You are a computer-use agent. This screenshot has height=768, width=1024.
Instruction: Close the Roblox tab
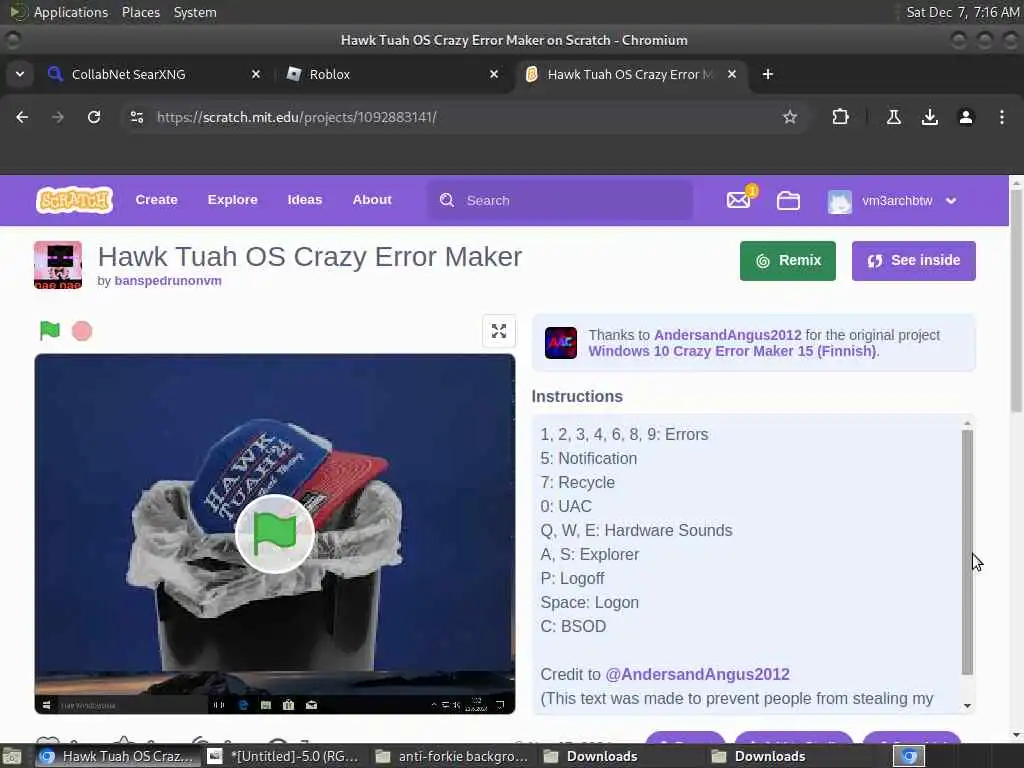tap(494, 74)
